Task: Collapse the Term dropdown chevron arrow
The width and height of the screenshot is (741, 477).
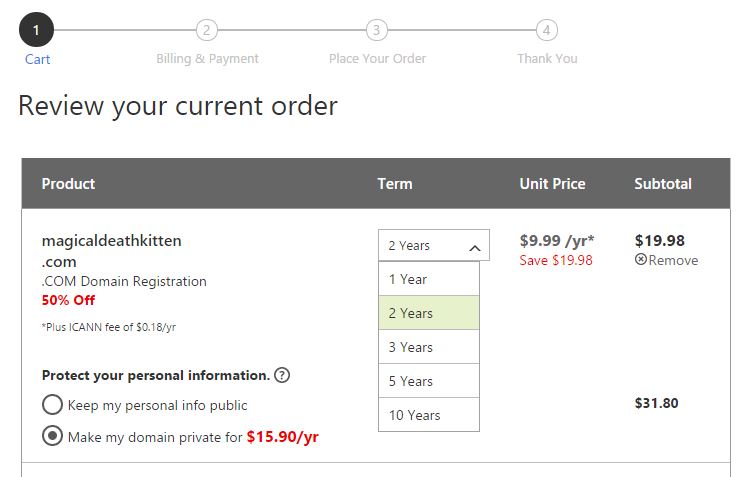Action: tap(475, 248)
